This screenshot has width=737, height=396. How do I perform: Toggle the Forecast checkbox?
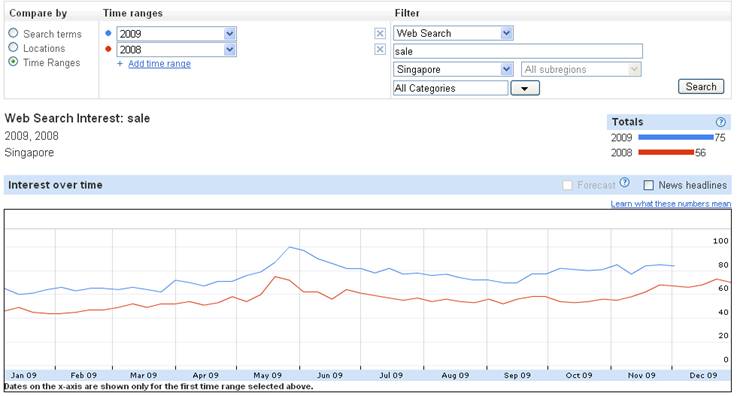(x=567, y=185)
